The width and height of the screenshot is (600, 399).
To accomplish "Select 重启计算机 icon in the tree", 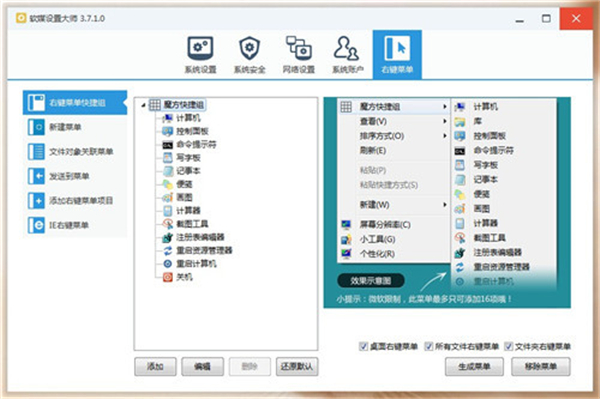I will click(x=168, y=264).
